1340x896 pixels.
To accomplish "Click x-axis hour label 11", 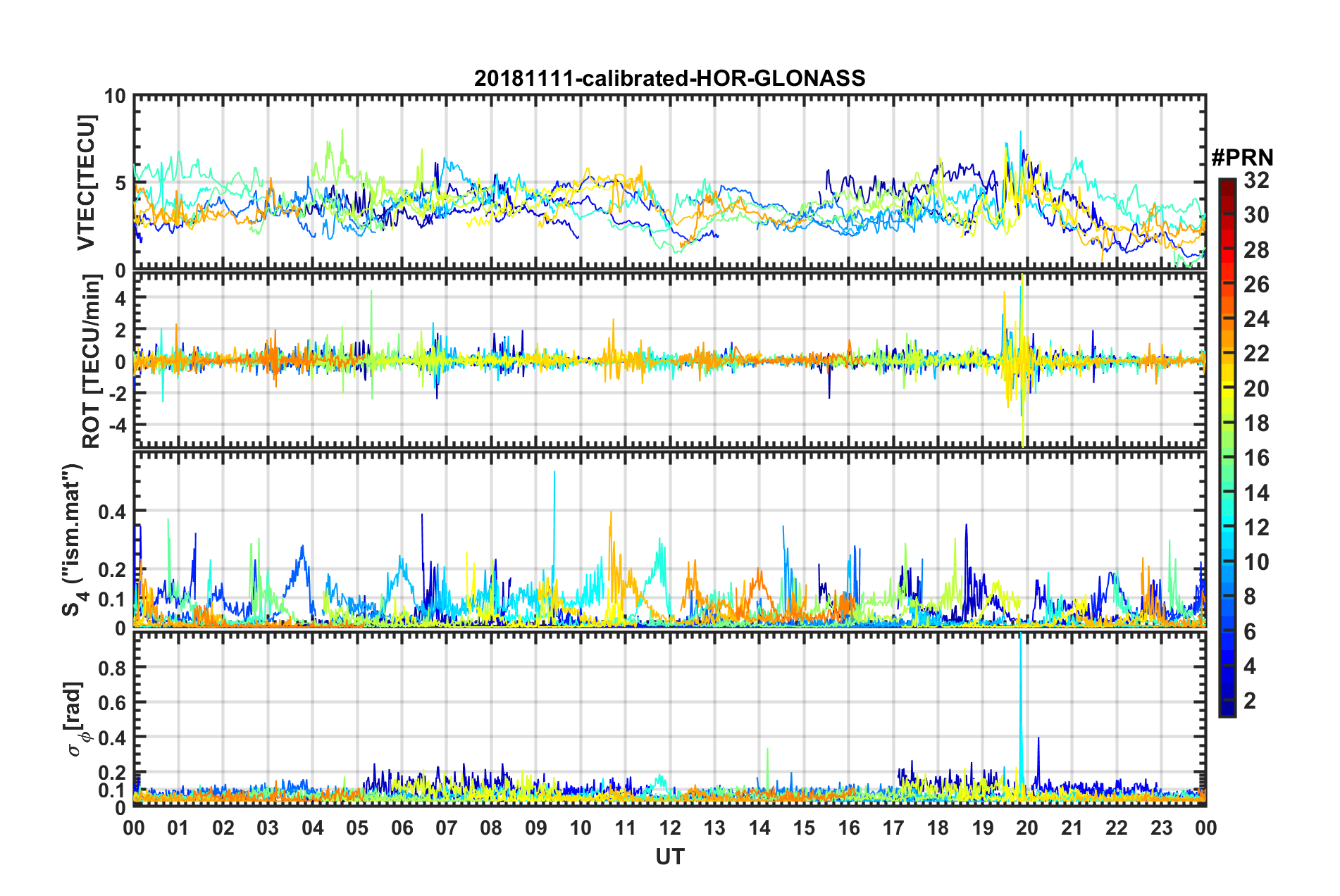I will (626, 828).
